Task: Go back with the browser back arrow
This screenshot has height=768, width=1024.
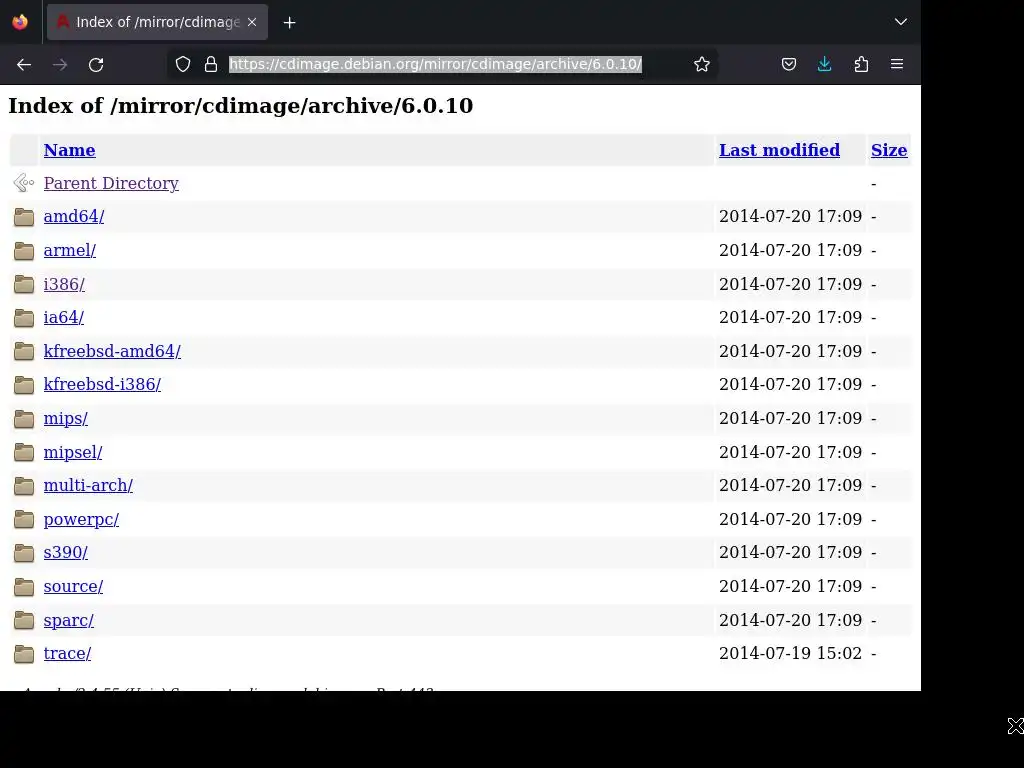Action: (24, 65)
